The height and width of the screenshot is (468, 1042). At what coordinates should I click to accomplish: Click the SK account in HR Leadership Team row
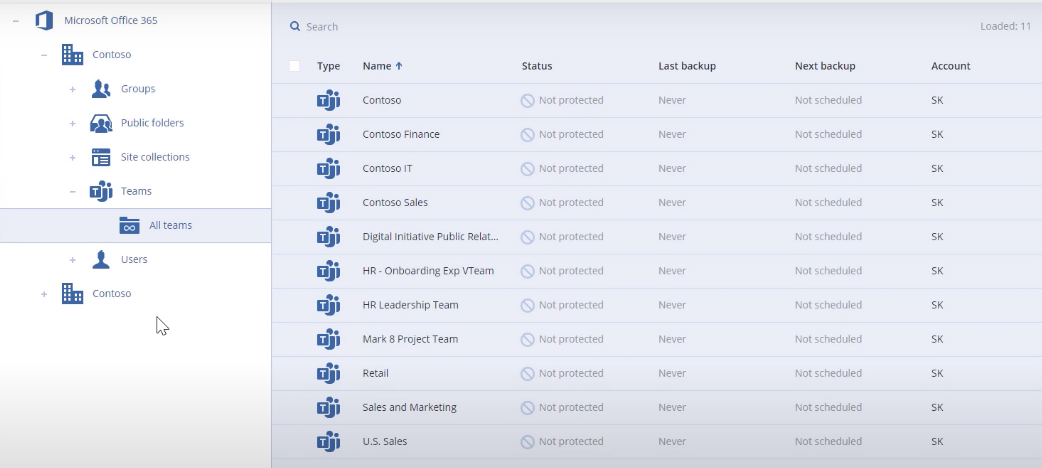coord(937,305)
